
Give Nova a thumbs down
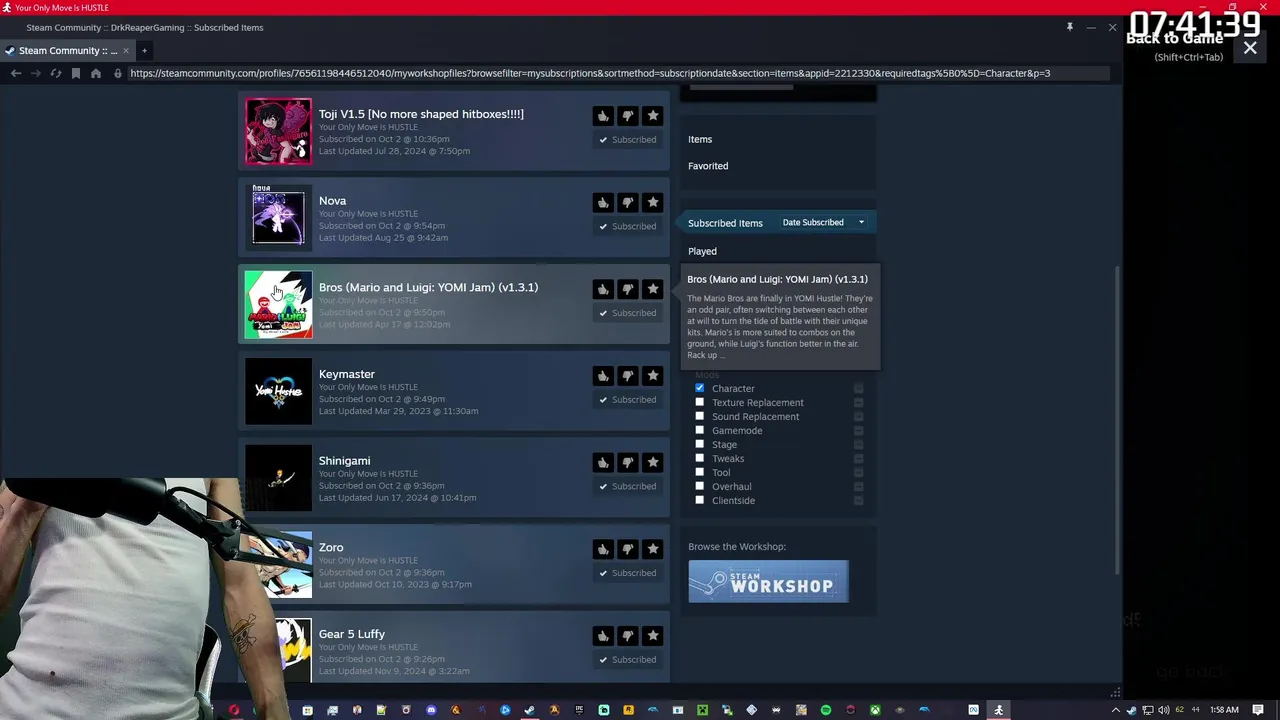click(628, 202)
